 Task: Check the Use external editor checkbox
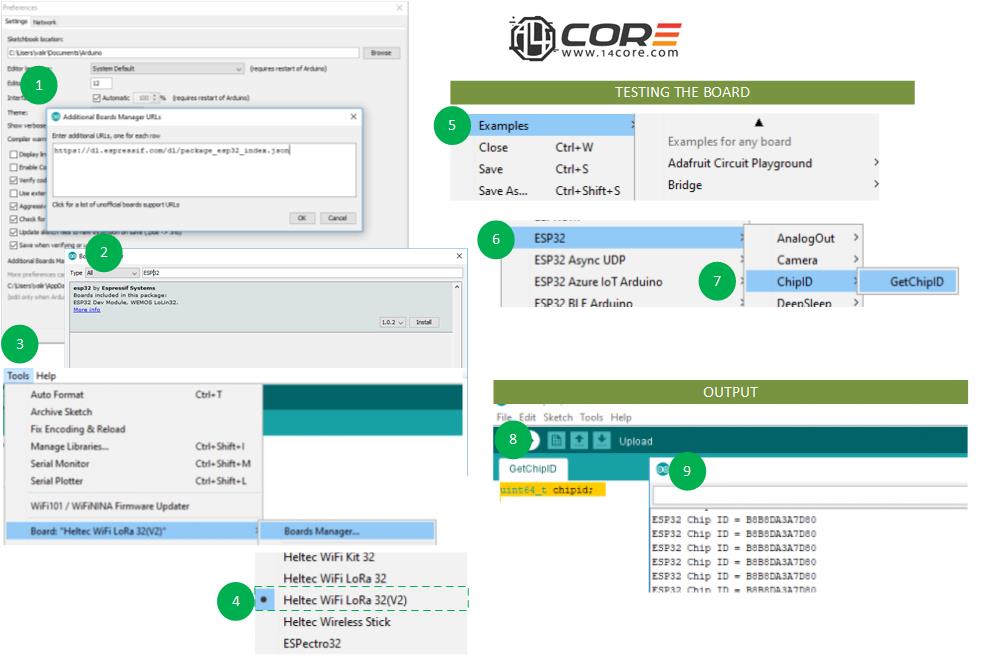[13, 193]
